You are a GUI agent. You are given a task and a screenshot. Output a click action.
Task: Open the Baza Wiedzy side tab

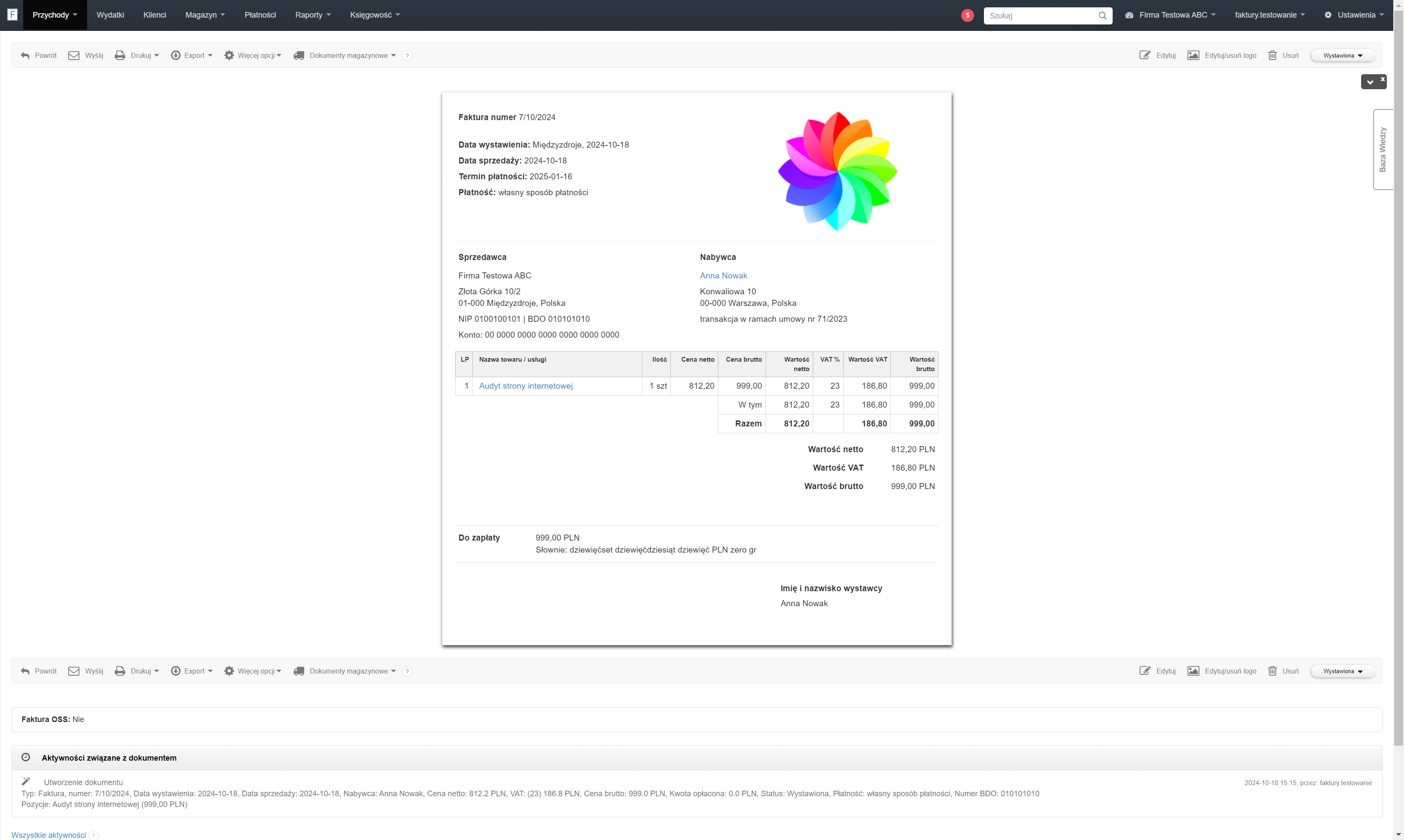click(1383, 149)
